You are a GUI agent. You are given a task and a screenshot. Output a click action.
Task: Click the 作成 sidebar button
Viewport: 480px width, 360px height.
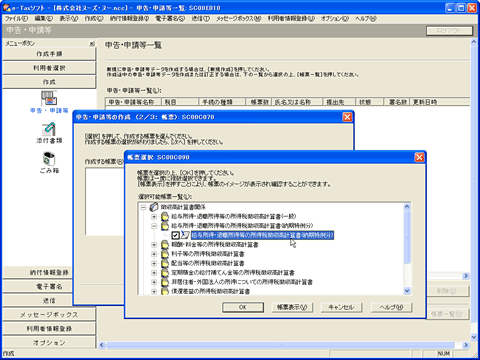click(49, 82)
